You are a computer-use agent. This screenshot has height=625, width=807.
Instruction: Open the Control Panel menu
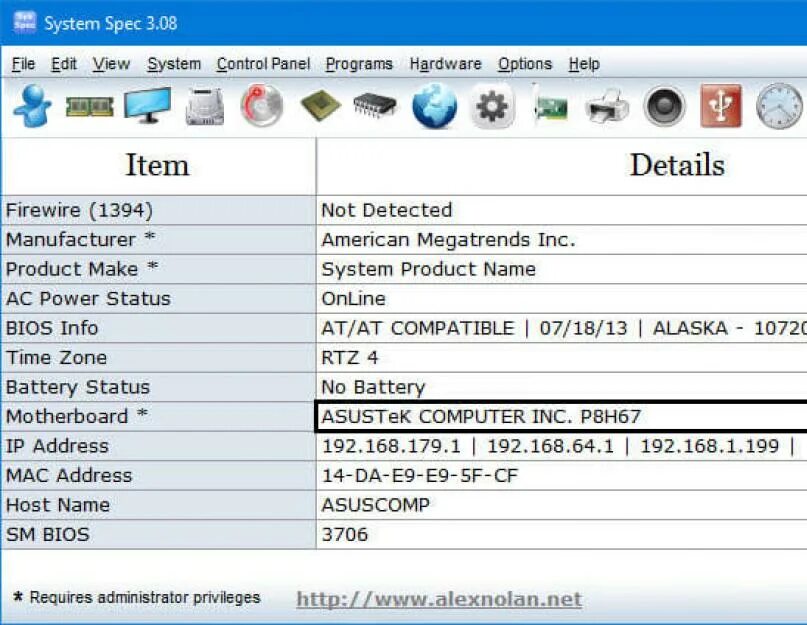click(x=263, y=64)
